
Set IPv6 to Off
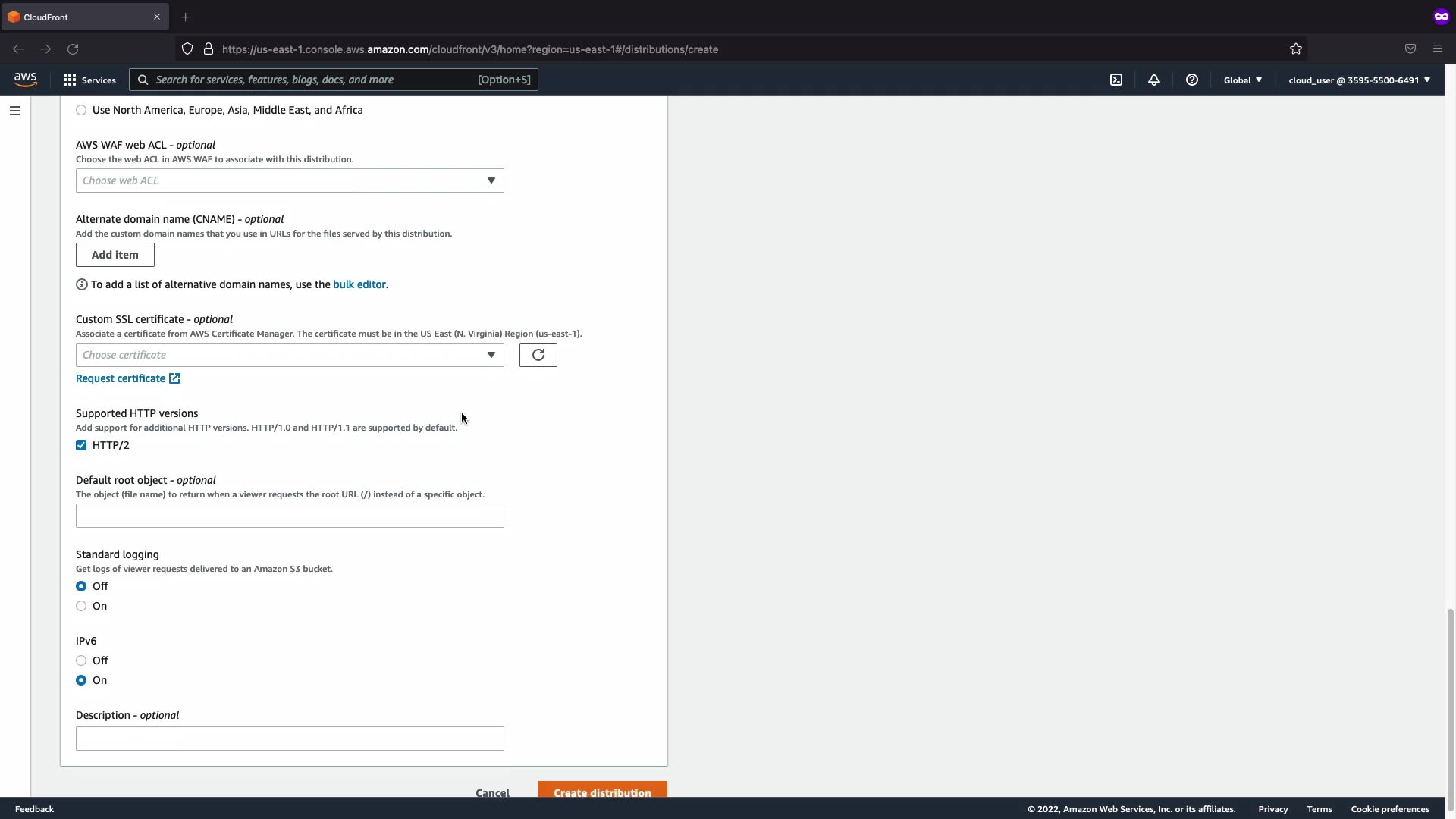(81, 661)
